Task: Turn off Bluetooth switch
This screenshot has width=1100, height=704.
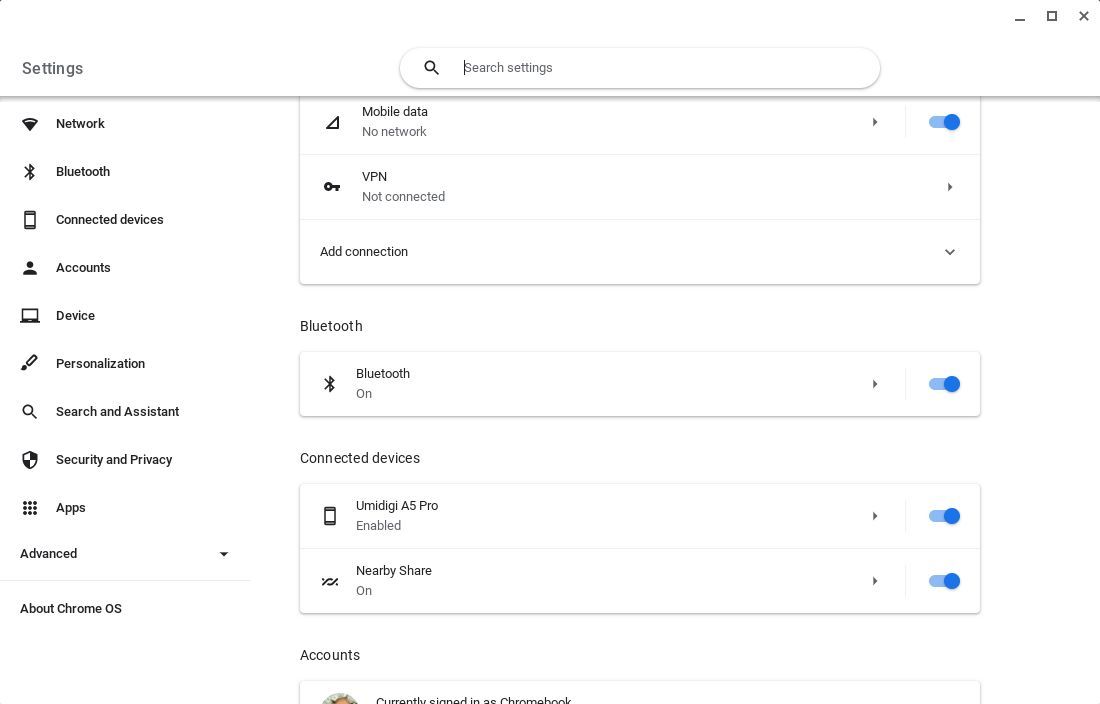Action: [x=943, y=384]
